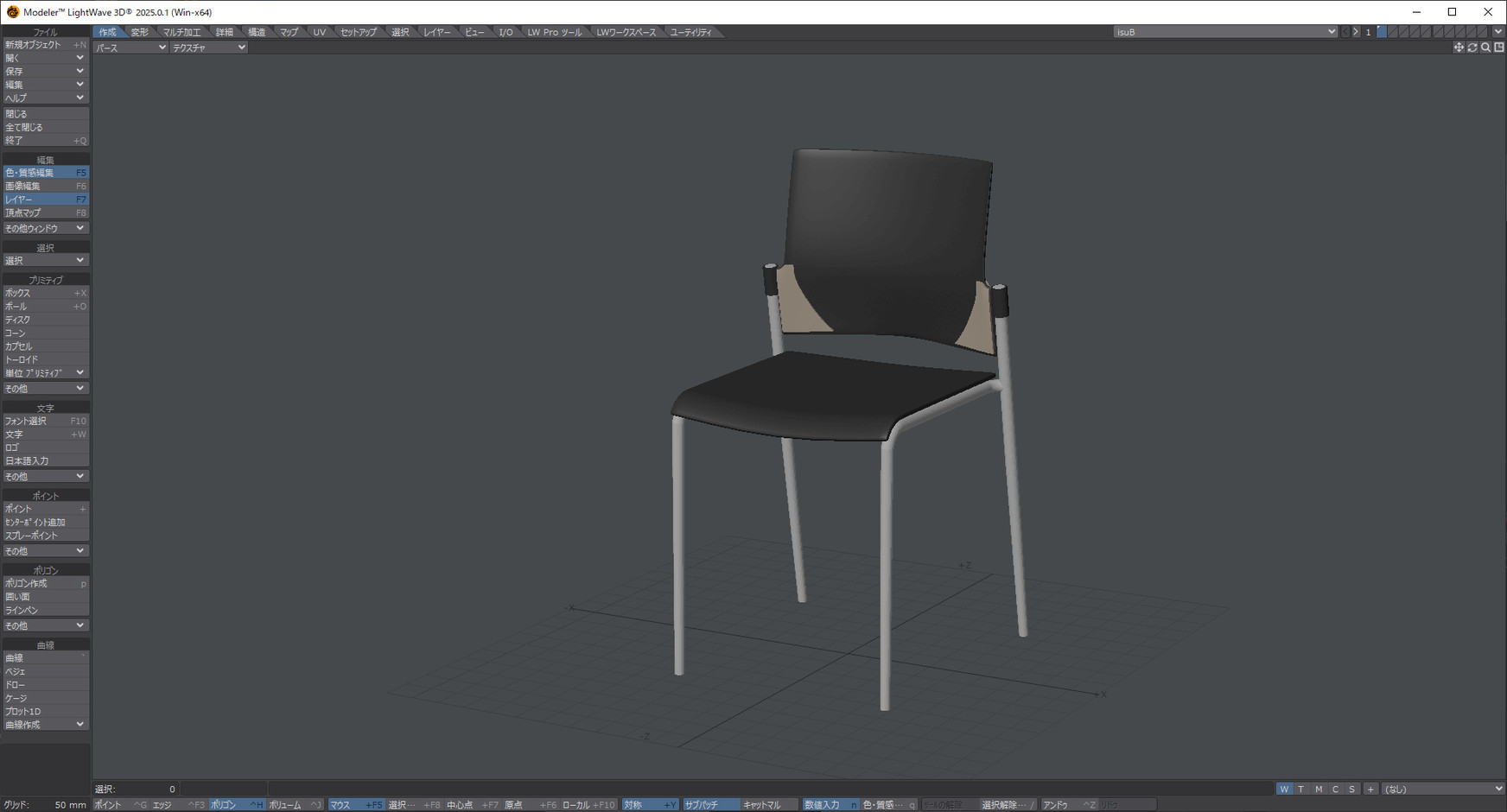Select W weight map button
Viewport: 1507px width, 812px height.
(1284, 789)
